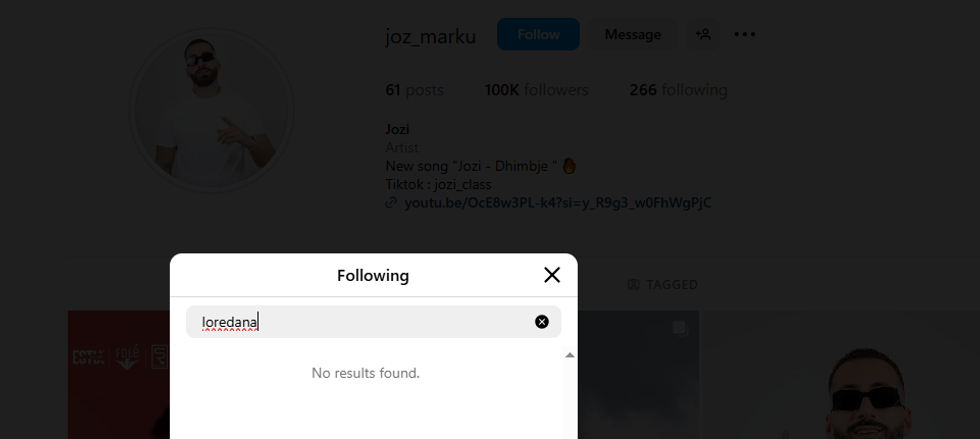The height and width of the screenshot is (439, 980).
Task: Close the Following dialog
Action: 552,275
